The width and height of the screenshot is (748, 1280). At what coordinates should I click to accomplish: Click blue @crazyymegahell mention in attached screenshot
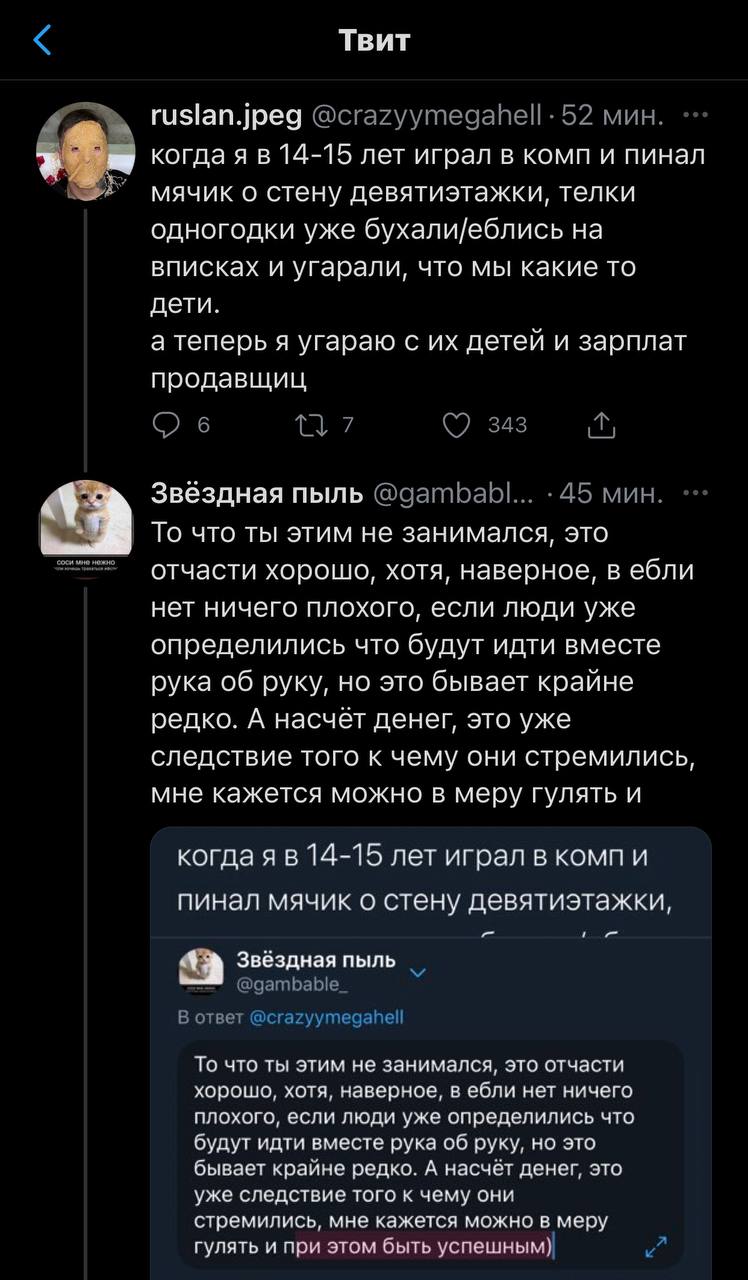(325, 1017)
